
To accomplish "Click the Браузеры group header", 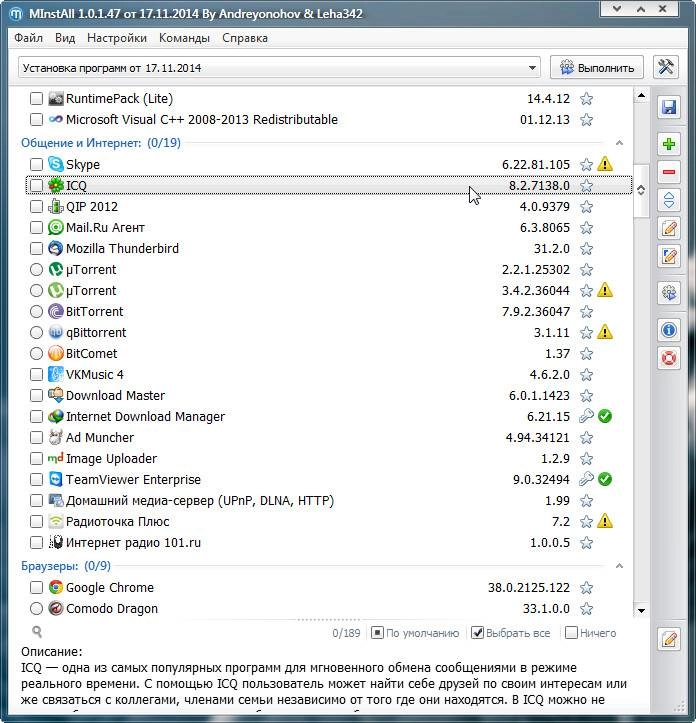I will click(66, 566).
